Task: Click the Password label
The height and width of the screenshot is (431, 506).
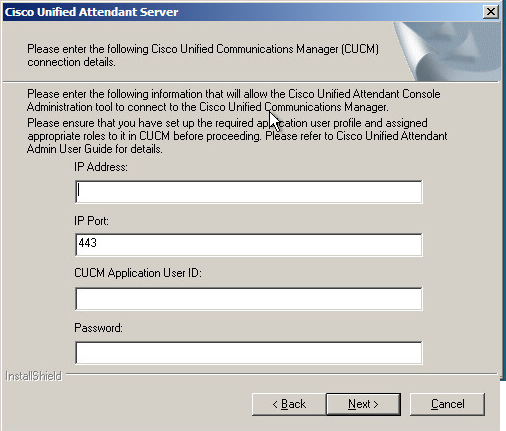Action: [98, 328]
